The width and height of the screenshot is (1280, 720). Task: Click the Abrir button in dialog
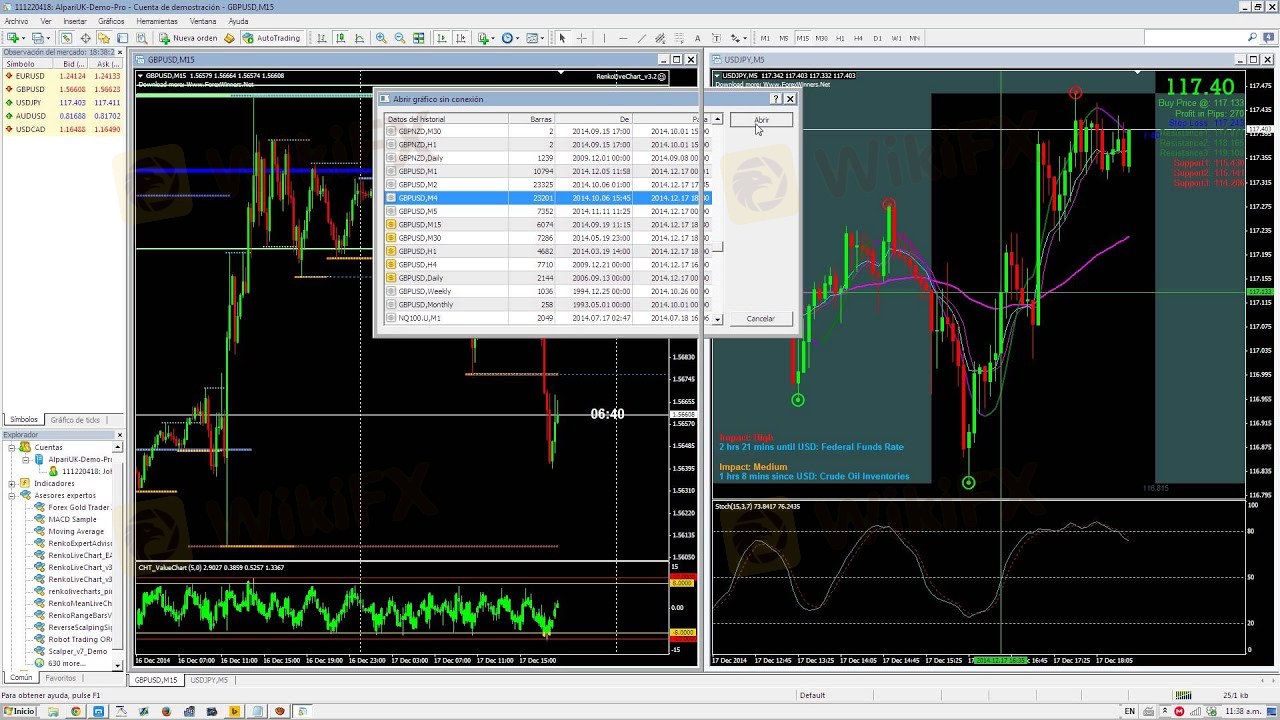tap(761, 119)
